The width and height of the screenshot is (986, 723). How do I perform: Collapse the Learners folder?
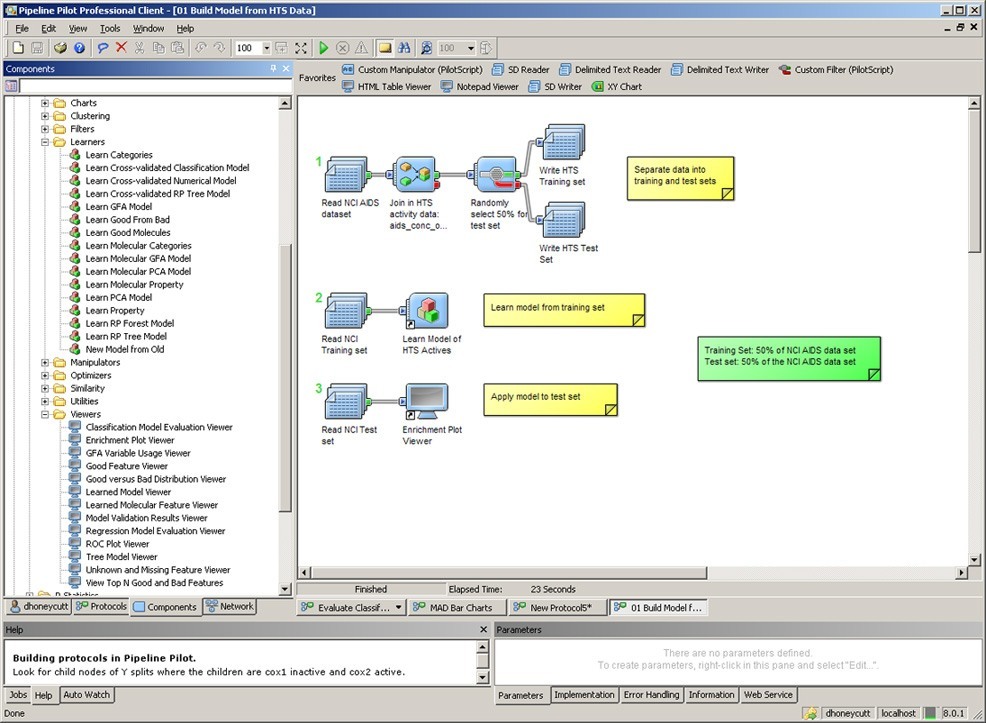point(45,142)
